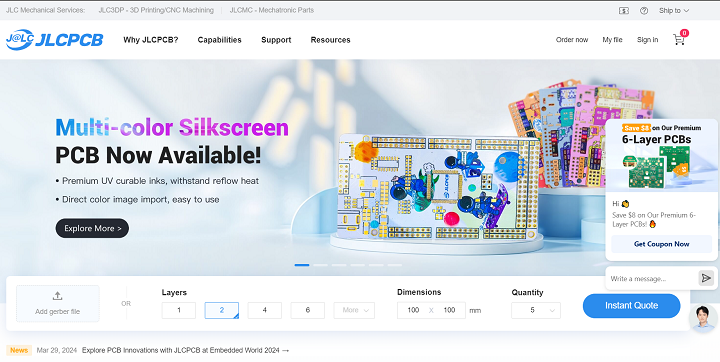The width and height of the screenshot is (720, 362).
Task: Expand the Ship to dropdown
Action: point(674,11)
